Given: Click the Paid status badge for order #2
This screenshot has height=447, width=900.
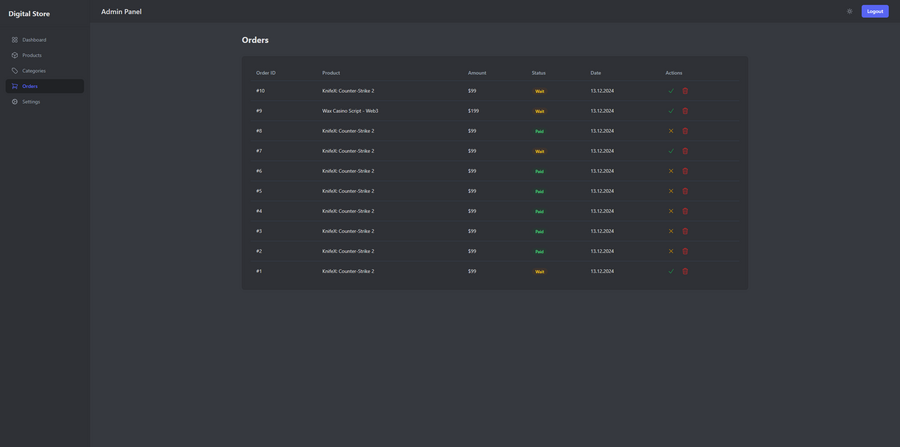Looking at the screenshot, I should [540, 252].
